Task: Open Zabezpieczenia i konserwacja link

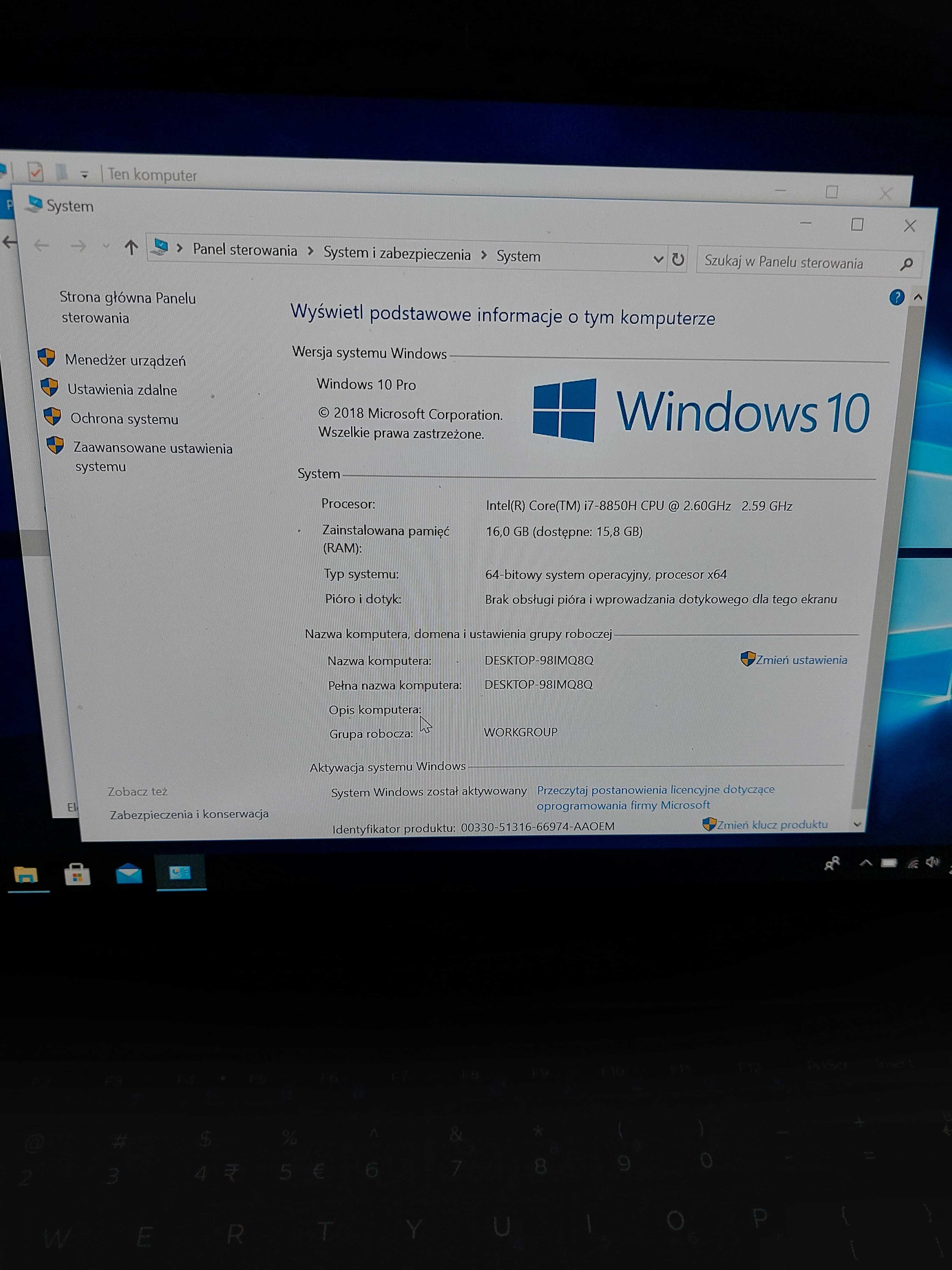Action: pos(189,814)
